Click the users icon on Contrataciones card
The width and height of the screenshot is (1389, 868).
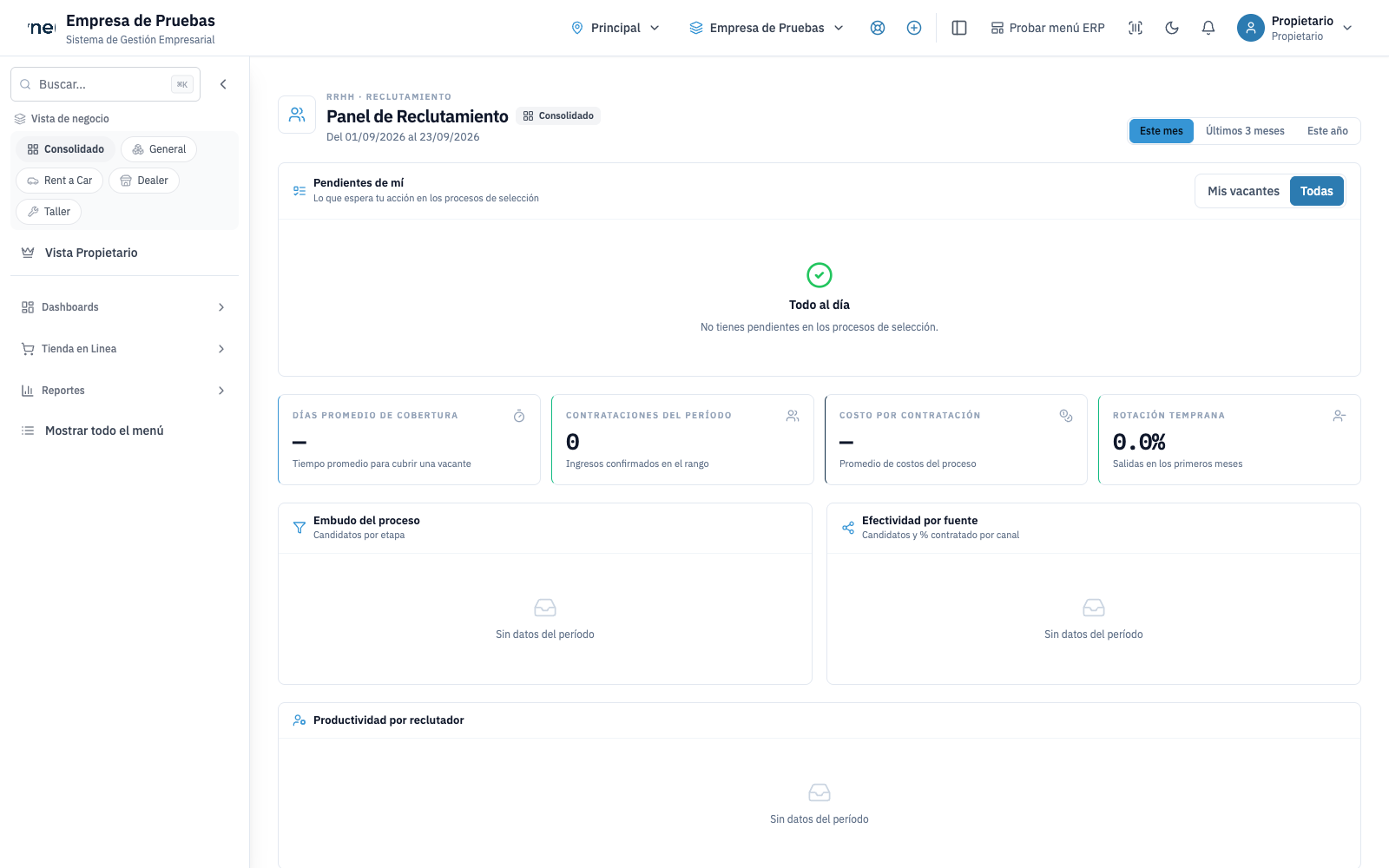click(793, 416)
